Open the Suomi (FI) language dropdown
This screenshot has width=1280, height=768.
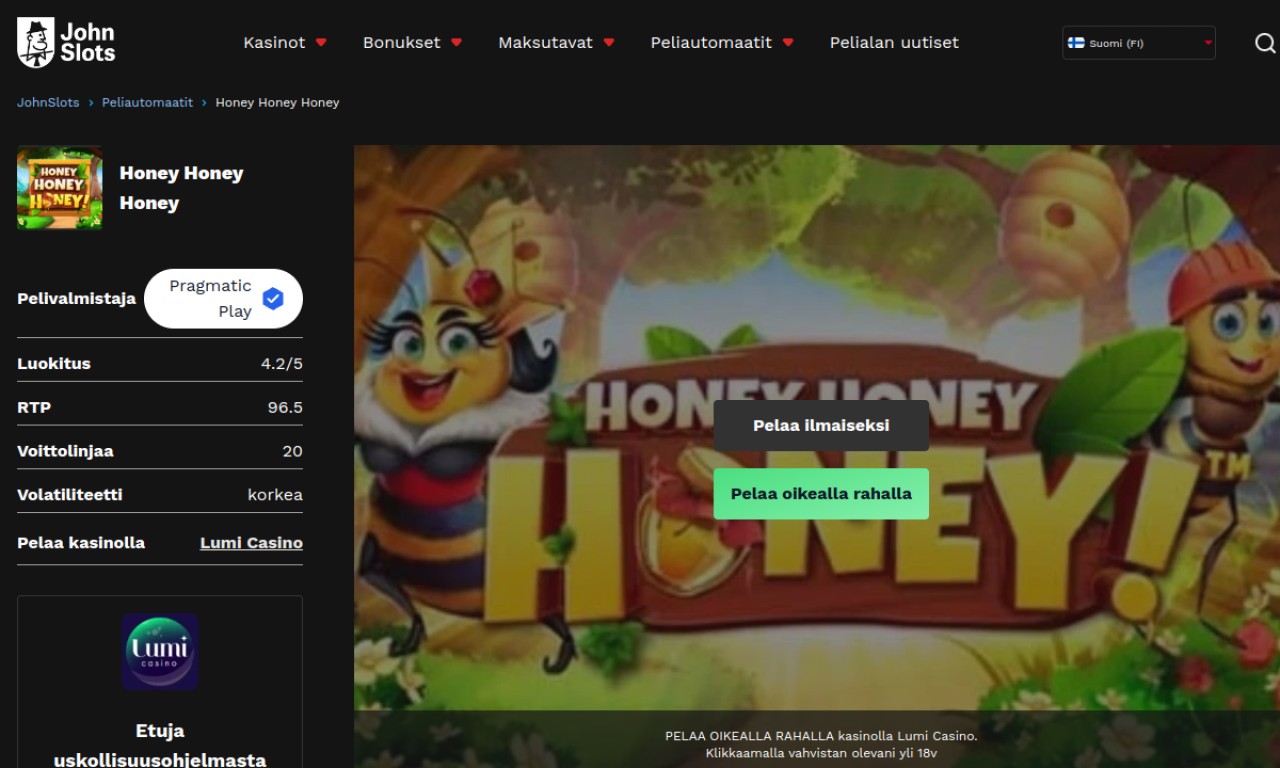point(1139,43)
